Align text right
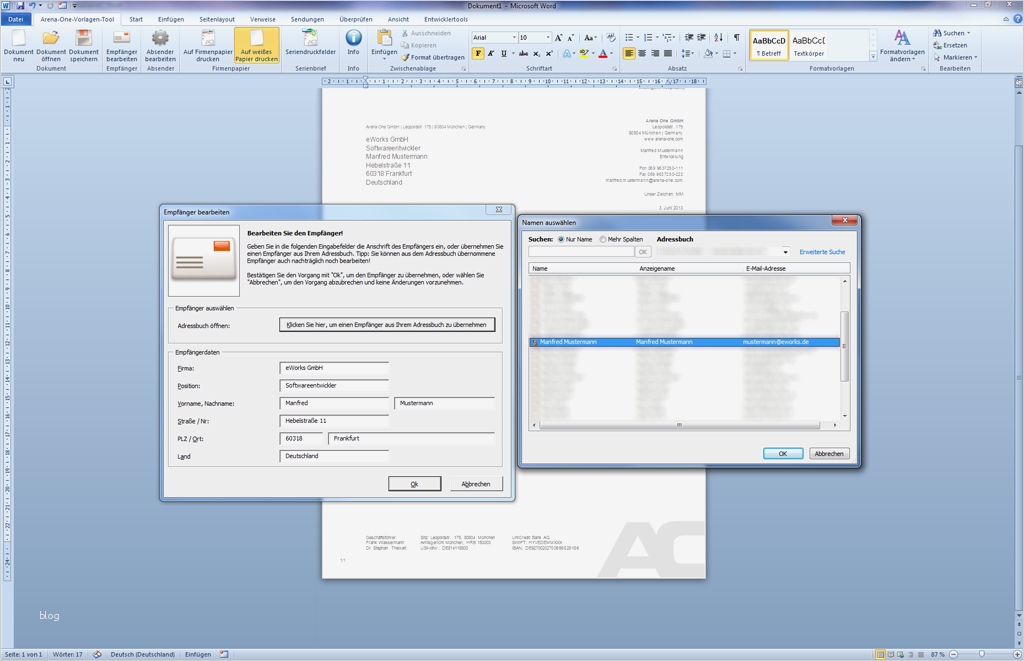1024x661 pixels. (x=655, y=54)
